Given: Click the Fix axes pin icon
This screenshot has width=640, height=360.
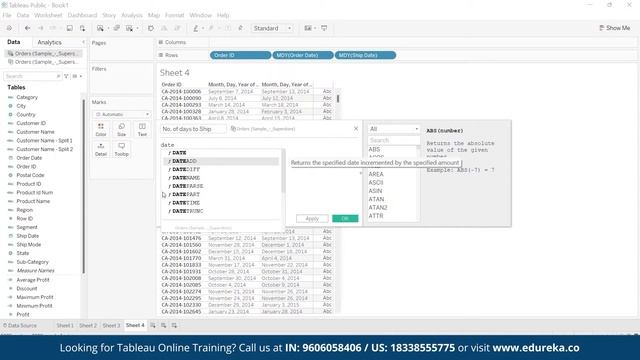Looking at the screenshot, I should [240, 28].
